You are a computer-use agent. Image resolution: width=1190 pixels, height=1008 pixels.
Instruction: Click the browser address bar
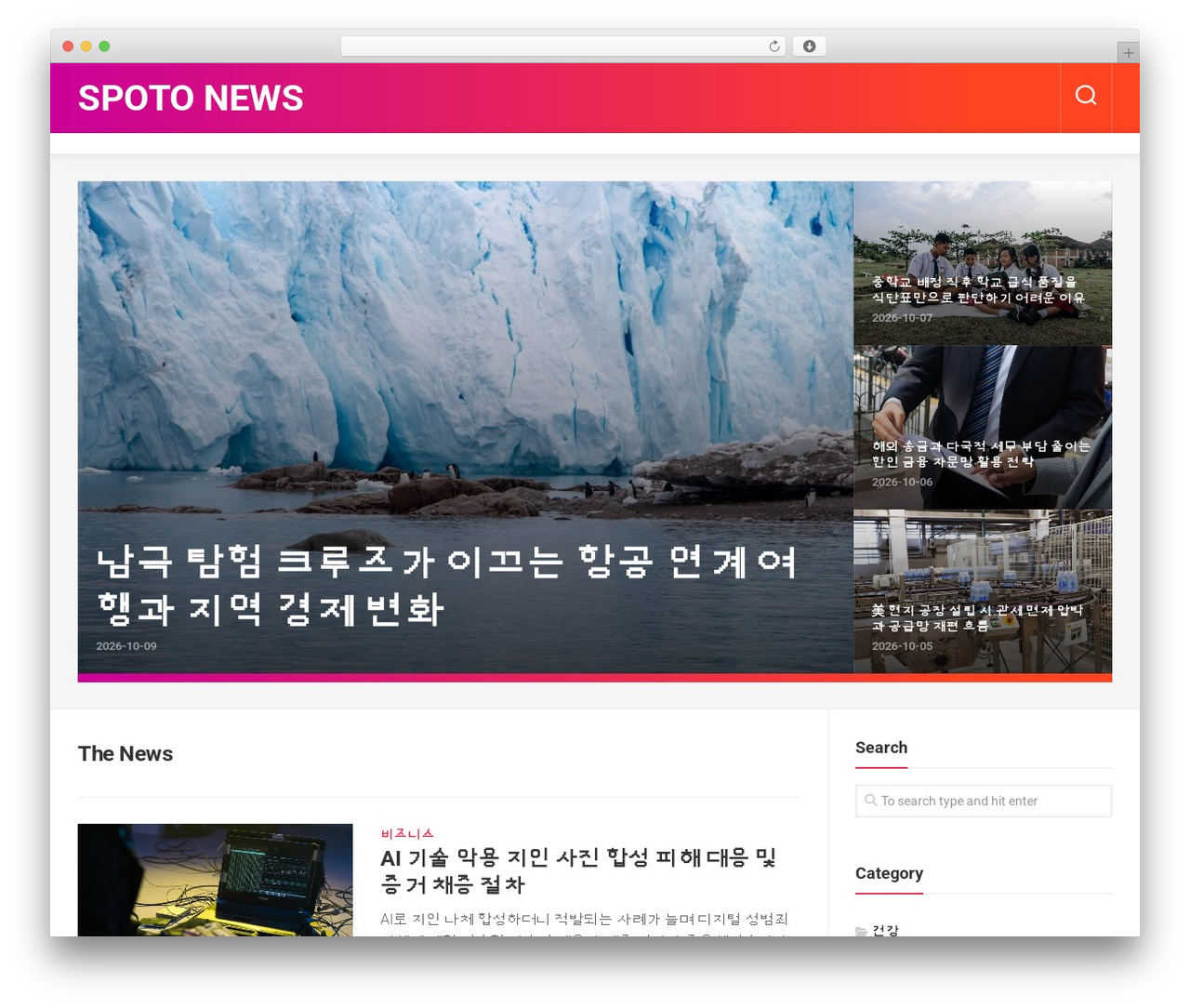click(x=563, y=46)
